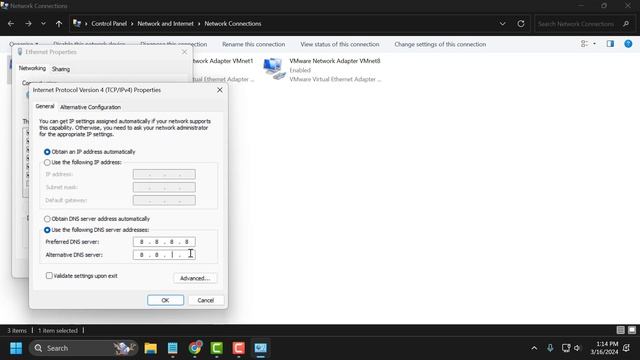
Task: Expand the address bar history dropdown
Action: 502,24
